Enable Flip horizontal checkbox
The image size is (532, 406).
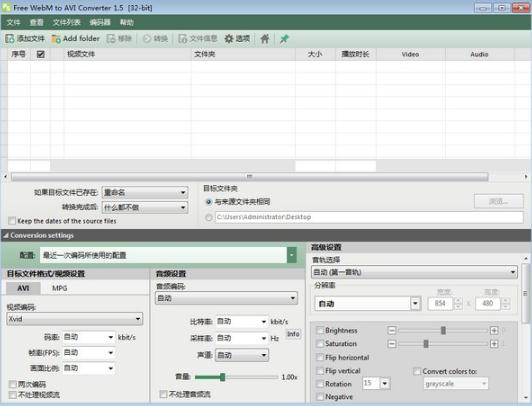tap(320, 357)
